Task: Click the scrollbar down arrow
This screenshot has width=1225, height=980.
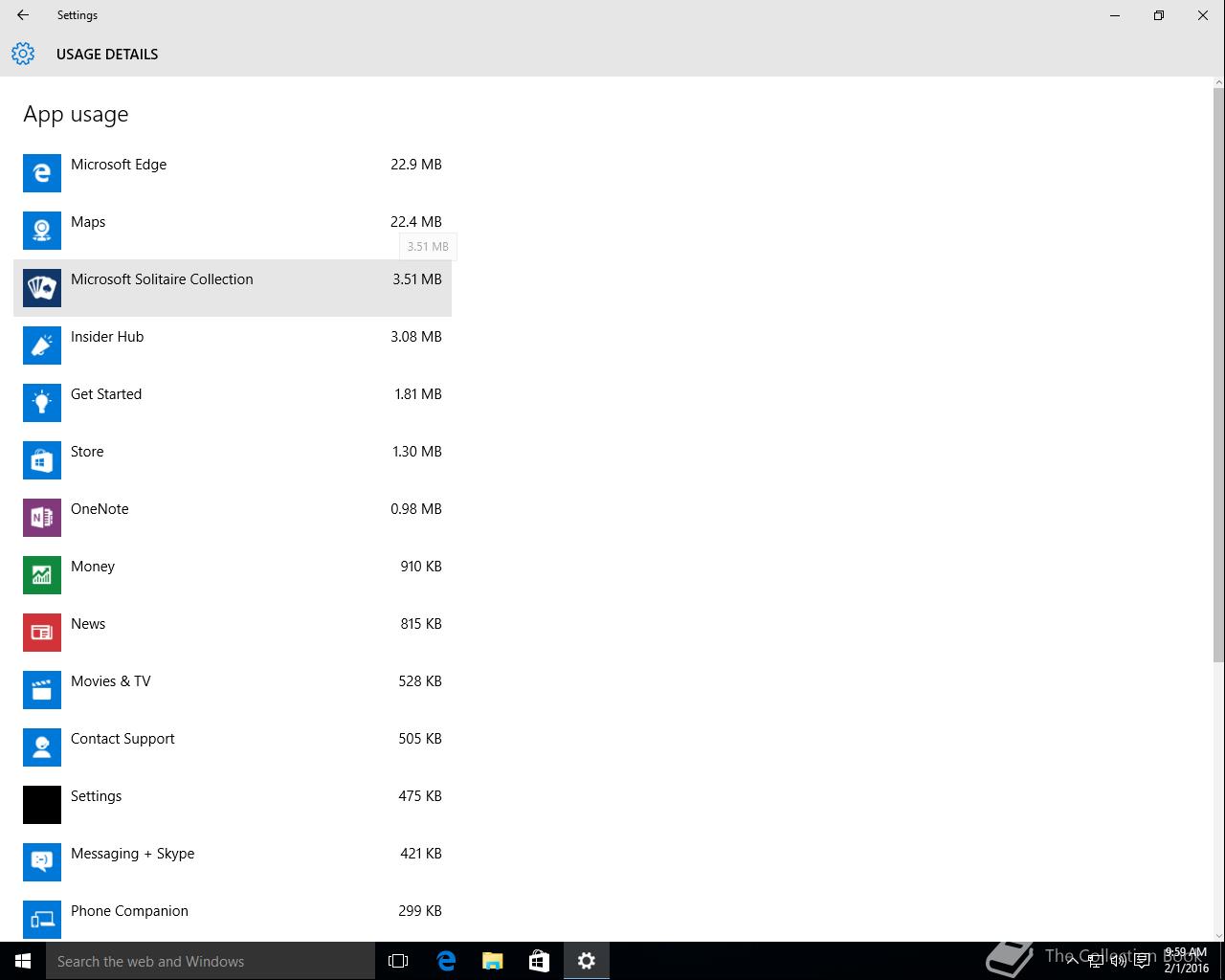Action: (x=1218, y=935)
